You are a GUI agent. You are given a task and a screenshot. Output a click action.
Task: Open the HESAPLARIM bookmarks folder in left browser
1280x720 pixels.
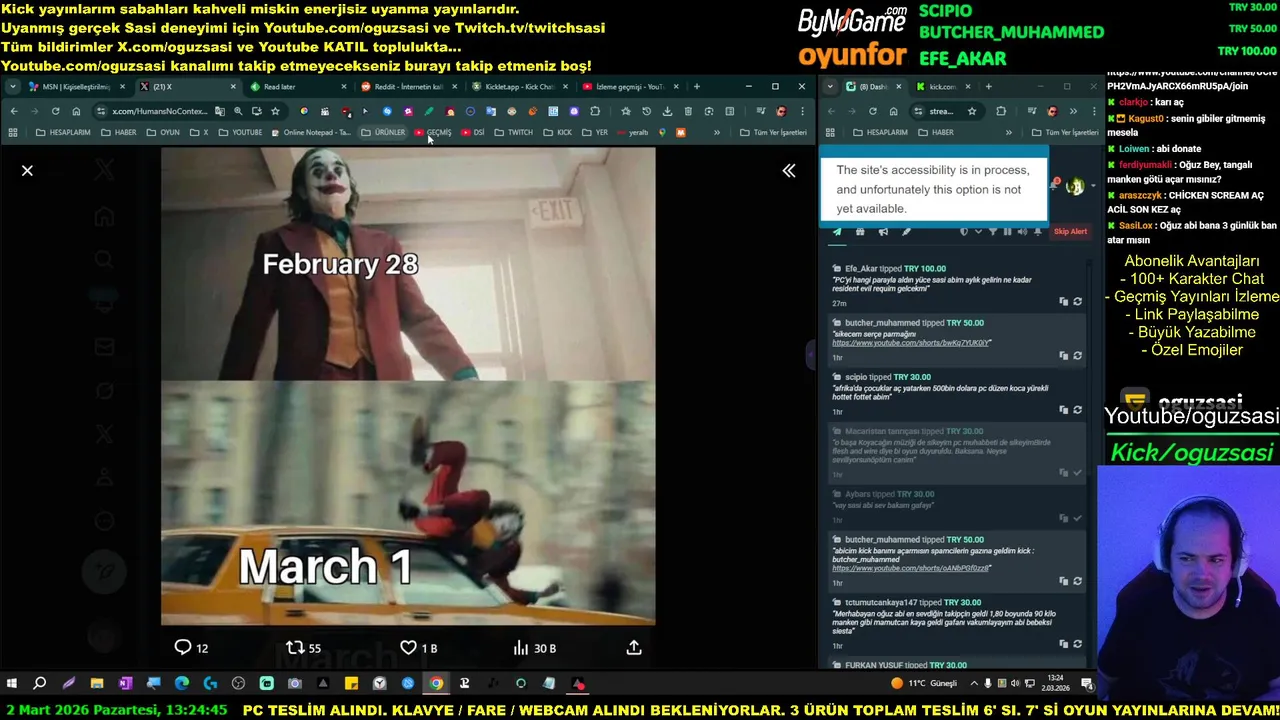tap(62, 132)
